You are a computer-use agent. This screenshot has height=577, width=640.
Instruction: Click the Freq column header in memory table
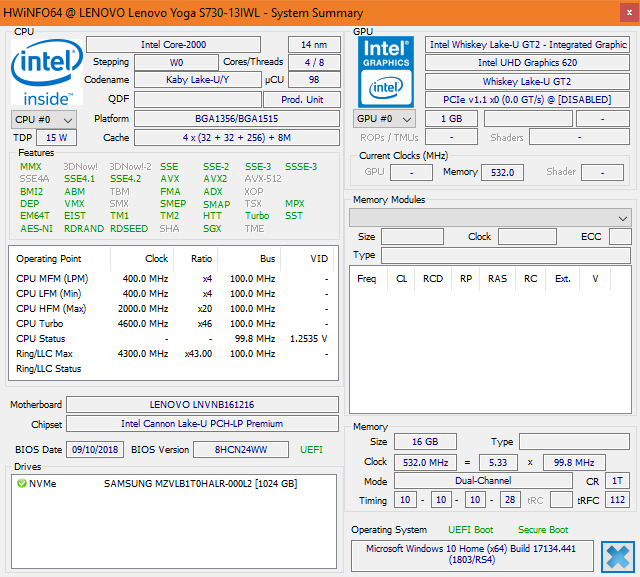pyautogui.click(x=367, y=279)
